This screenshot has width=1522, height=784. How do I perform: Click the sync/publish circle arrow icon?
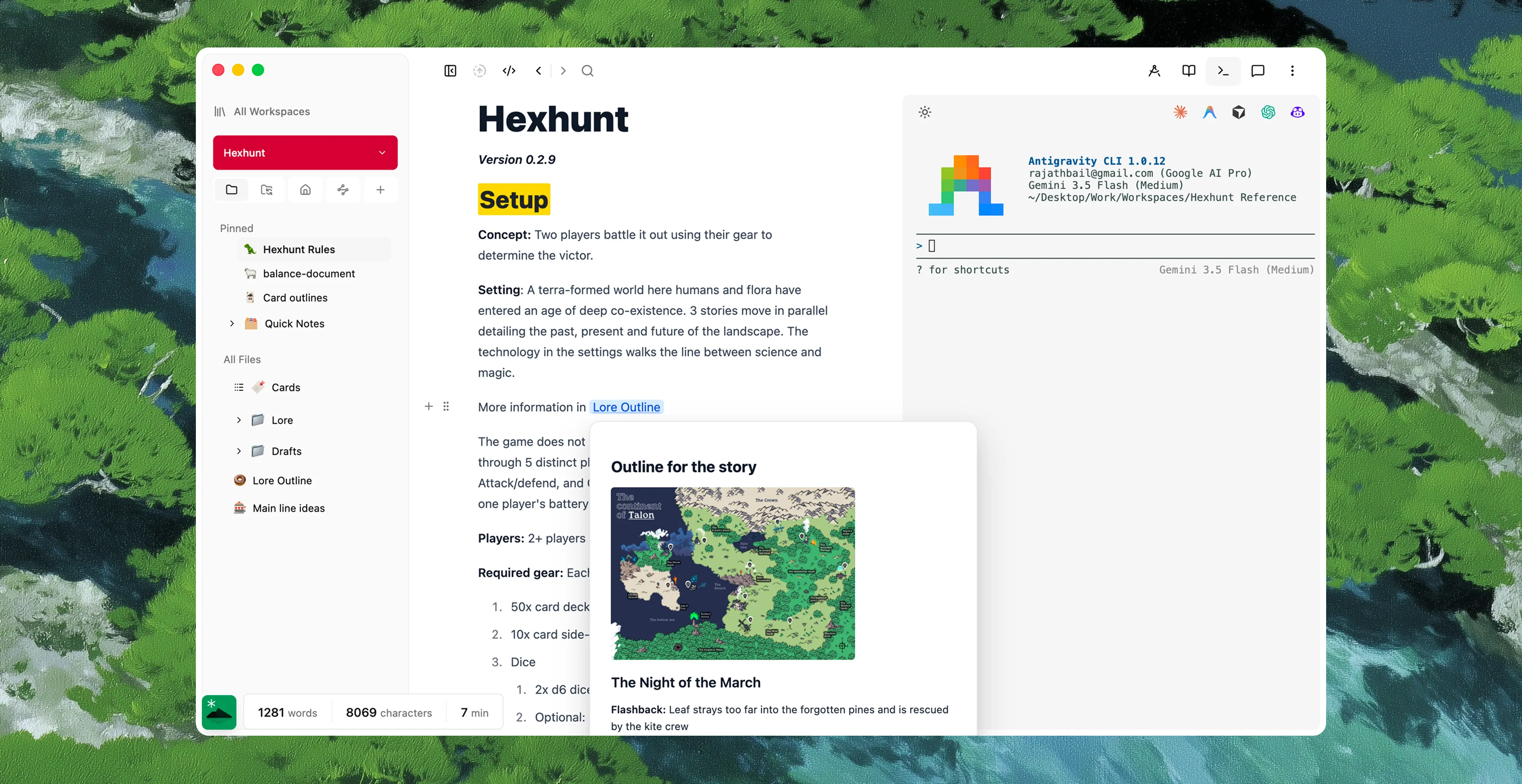(x=480, y=71)
